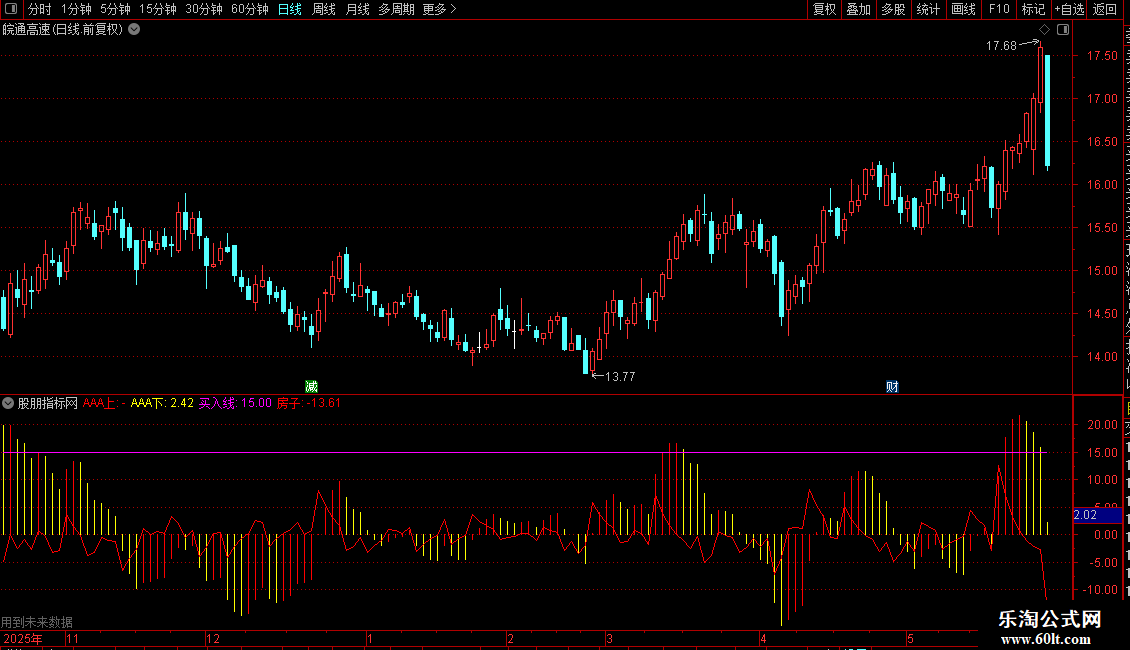
Task: Click the 标记 mark button
Action: pyautogui.click(x=1033, y=9)
